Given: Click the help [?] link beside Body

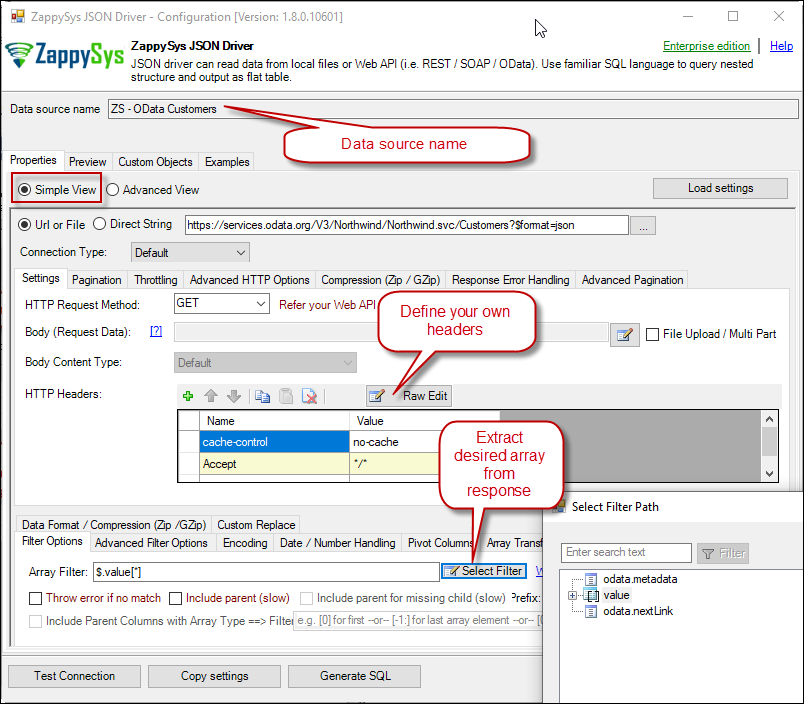Looking at the screenshot, I should [x=155, y=332].
